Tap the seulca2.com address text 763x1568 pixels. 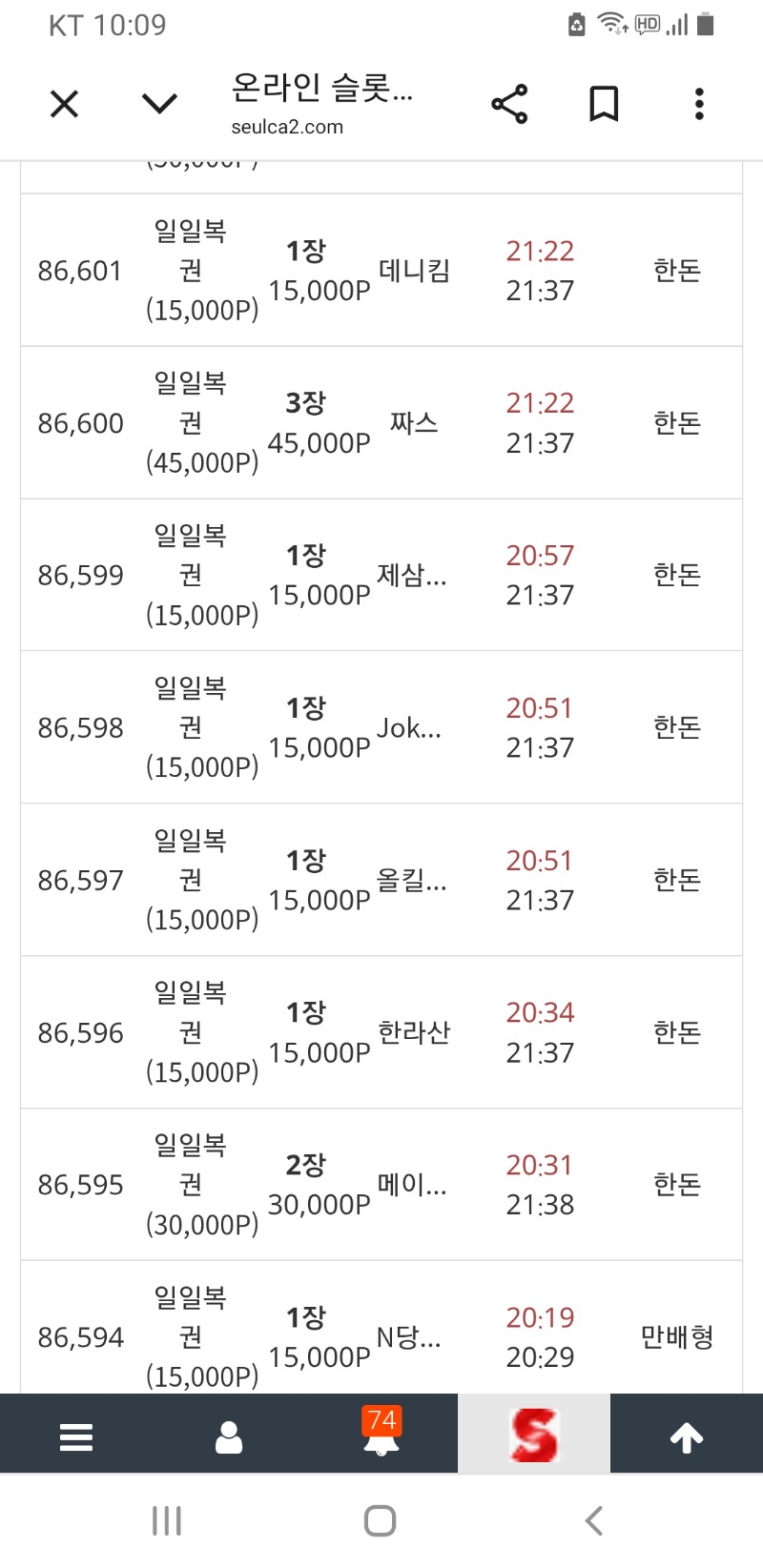[x=287, y=127]
